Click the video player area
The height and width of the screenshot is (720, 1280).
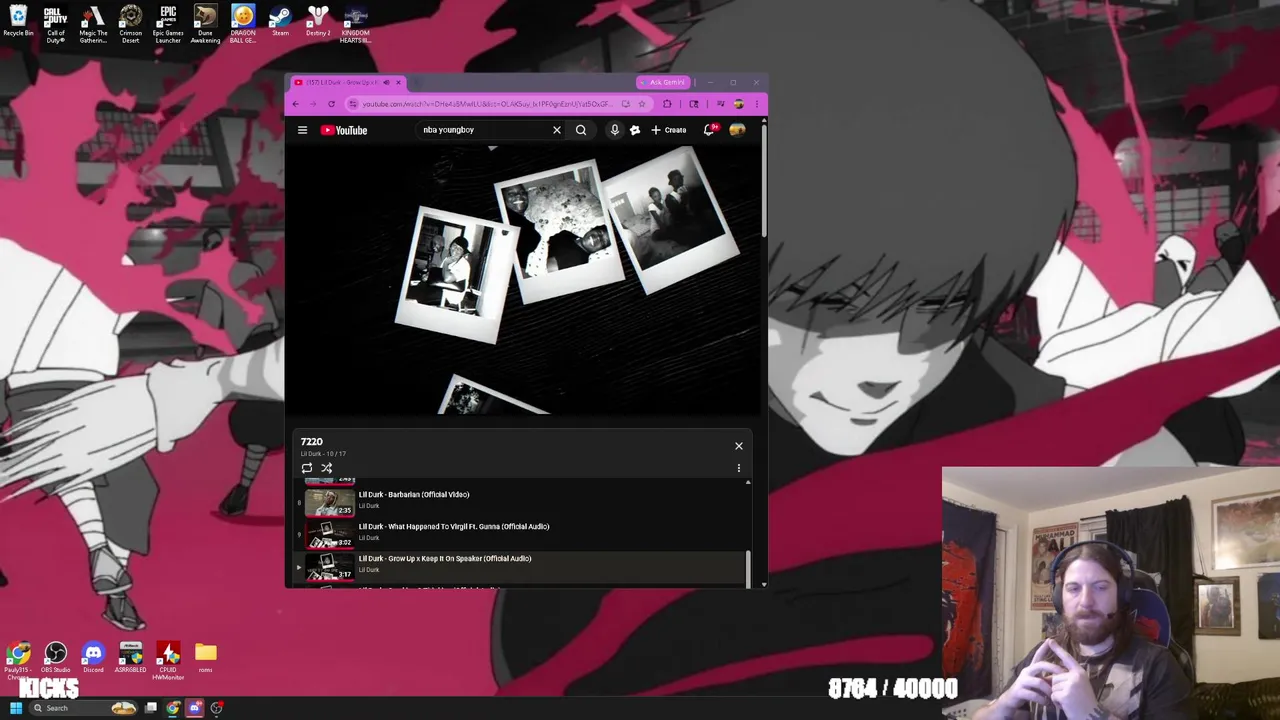click(x=523, y=280)
